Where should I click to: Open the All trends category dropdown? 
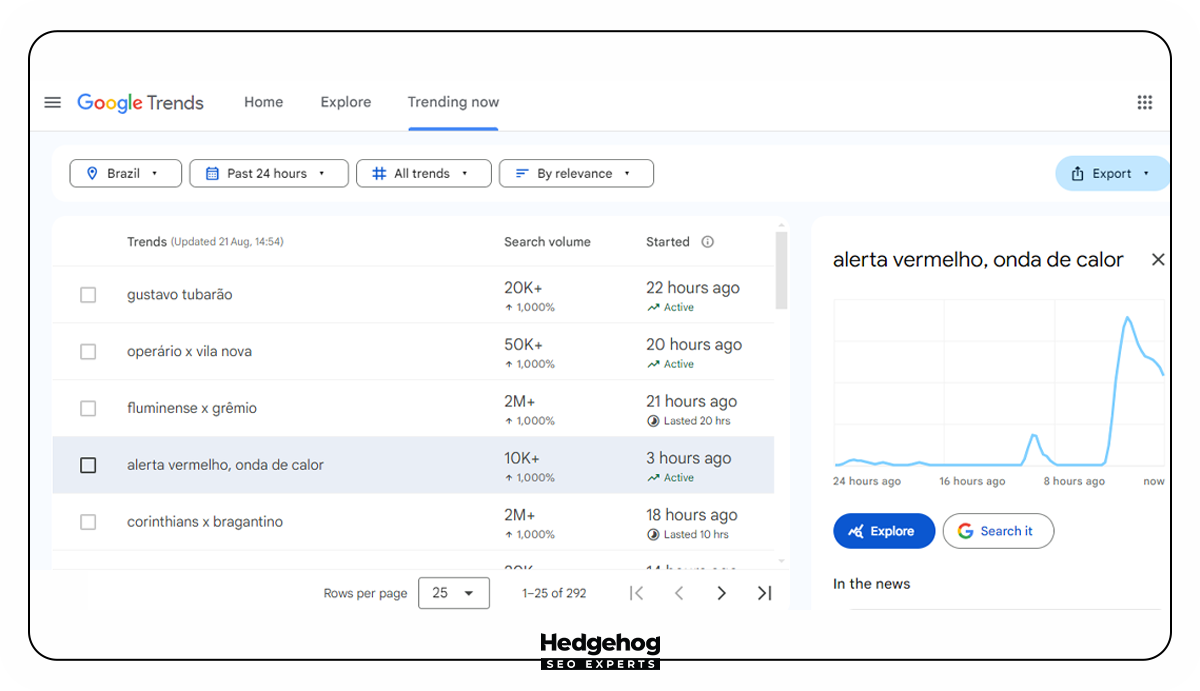point(424,173)
